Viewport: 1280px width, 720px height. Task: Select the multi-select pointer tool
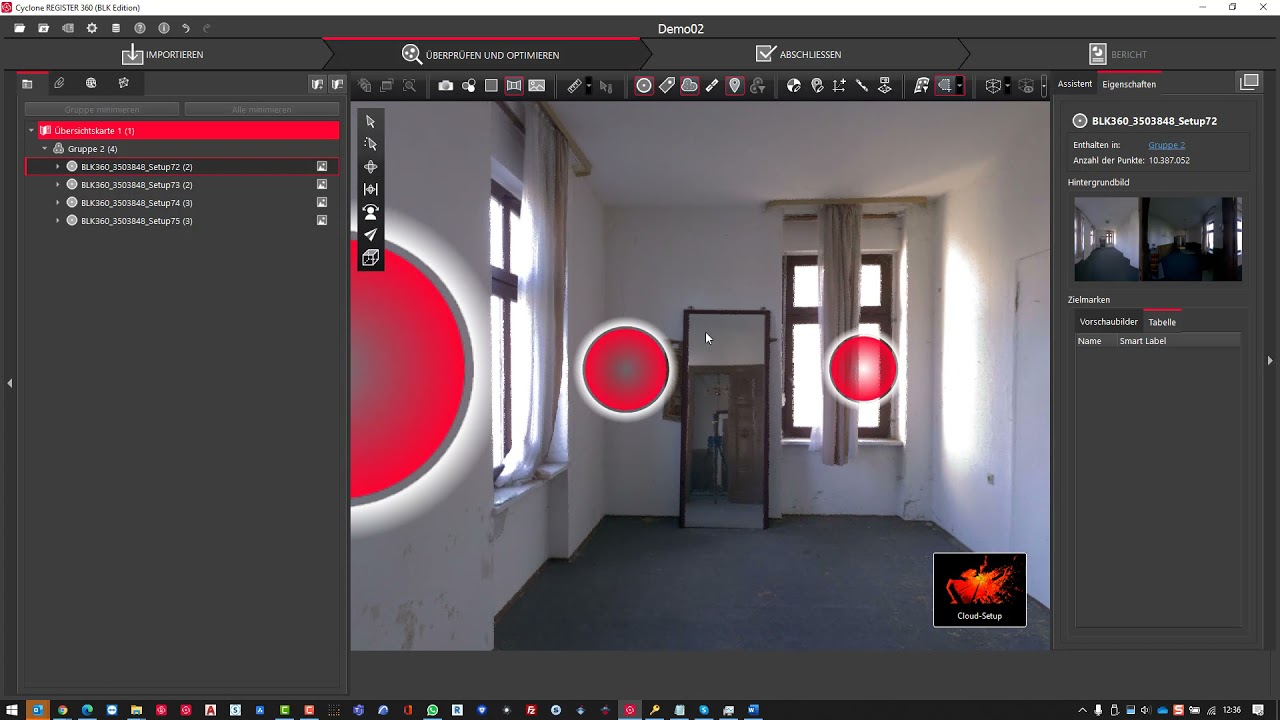click(x=371, y=144)
